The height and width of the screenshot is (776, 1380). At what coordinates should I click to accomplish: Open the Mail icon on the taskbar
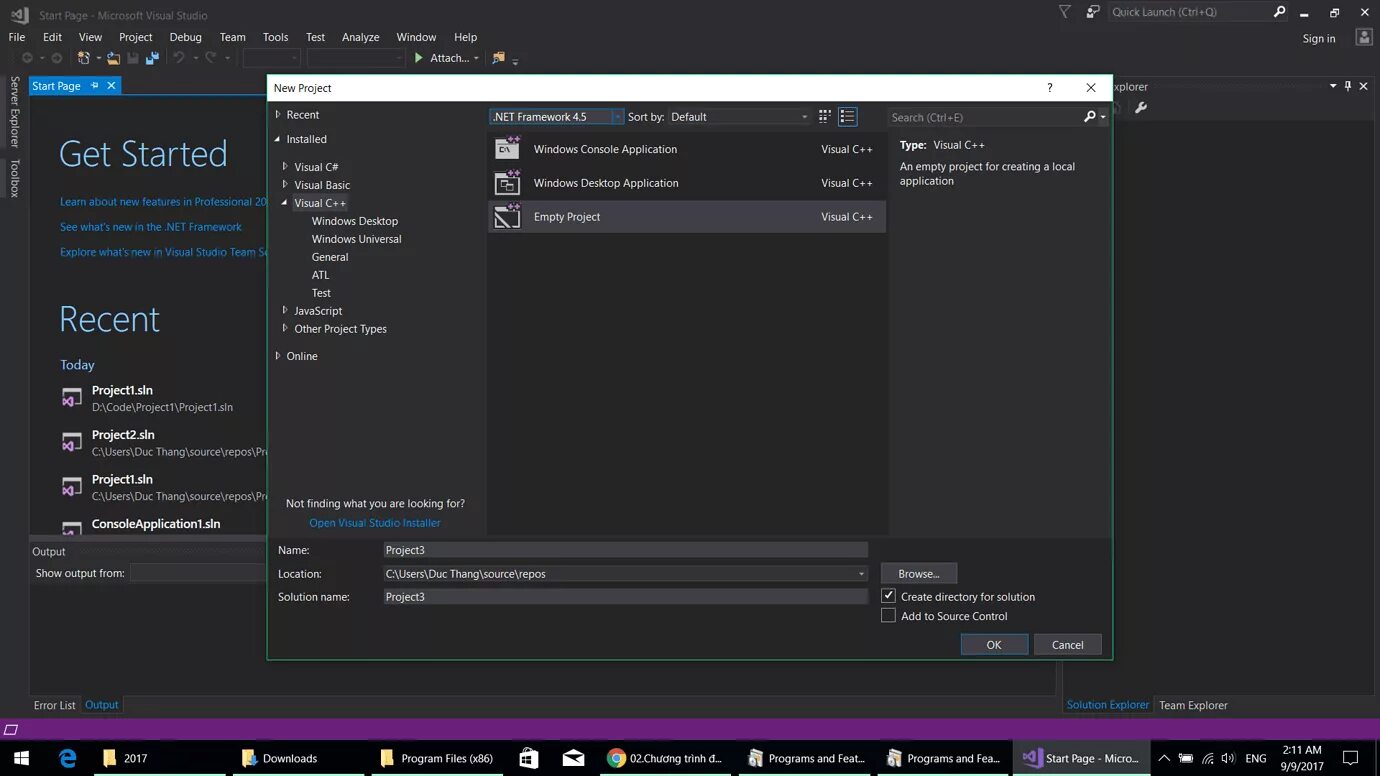click(573, 758)
